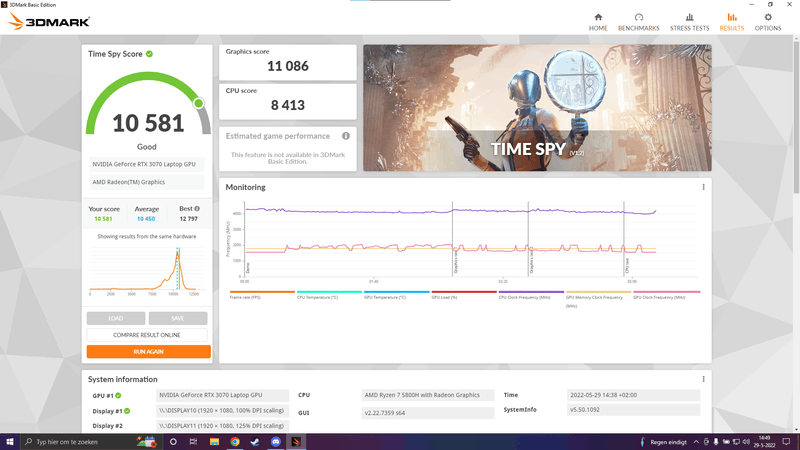Viewport: 800px width, 450px height.
Task: Click the taskbar clock showing 14:49
Action: [x=764, y=442]
